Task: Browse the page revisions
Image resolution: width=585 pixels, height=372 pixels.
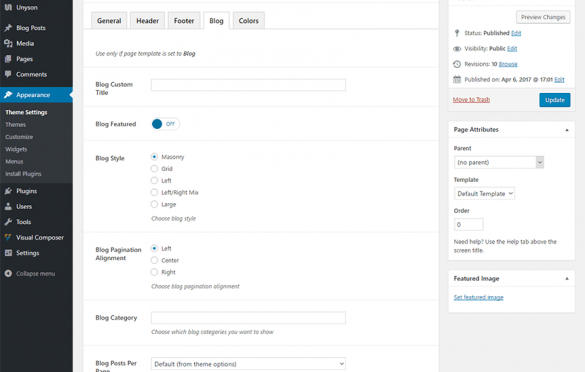Action: (x=508, y=64)
